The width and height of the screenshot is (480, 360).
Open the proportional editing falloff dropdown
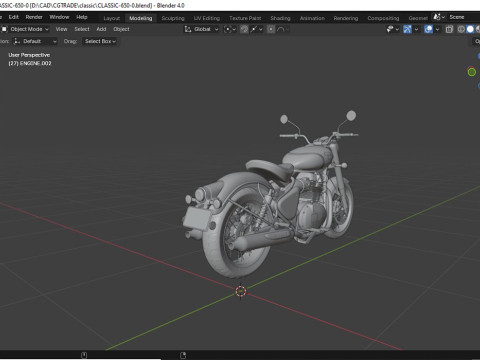click(282, 29)
